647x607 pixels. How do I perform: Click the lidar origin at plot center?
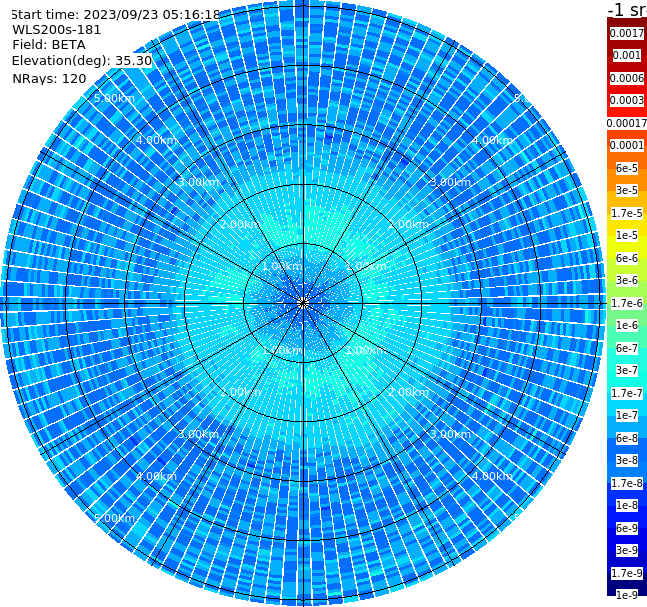[303, 303]
